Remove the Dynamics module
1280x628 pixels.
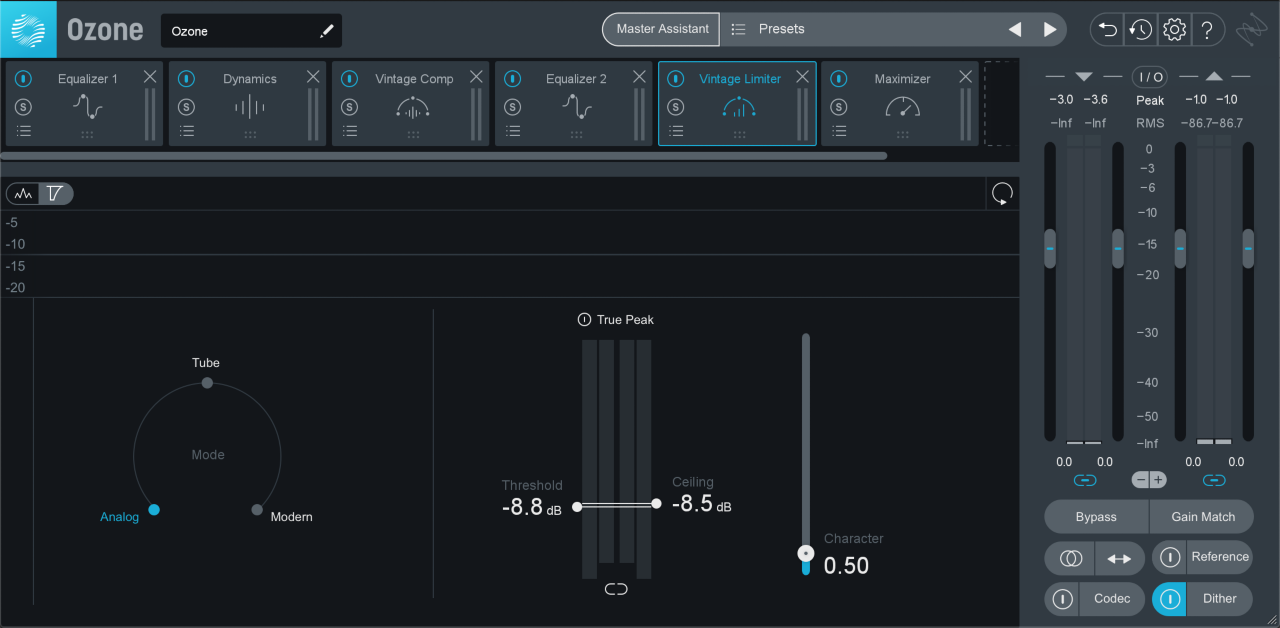pos(313,77)
